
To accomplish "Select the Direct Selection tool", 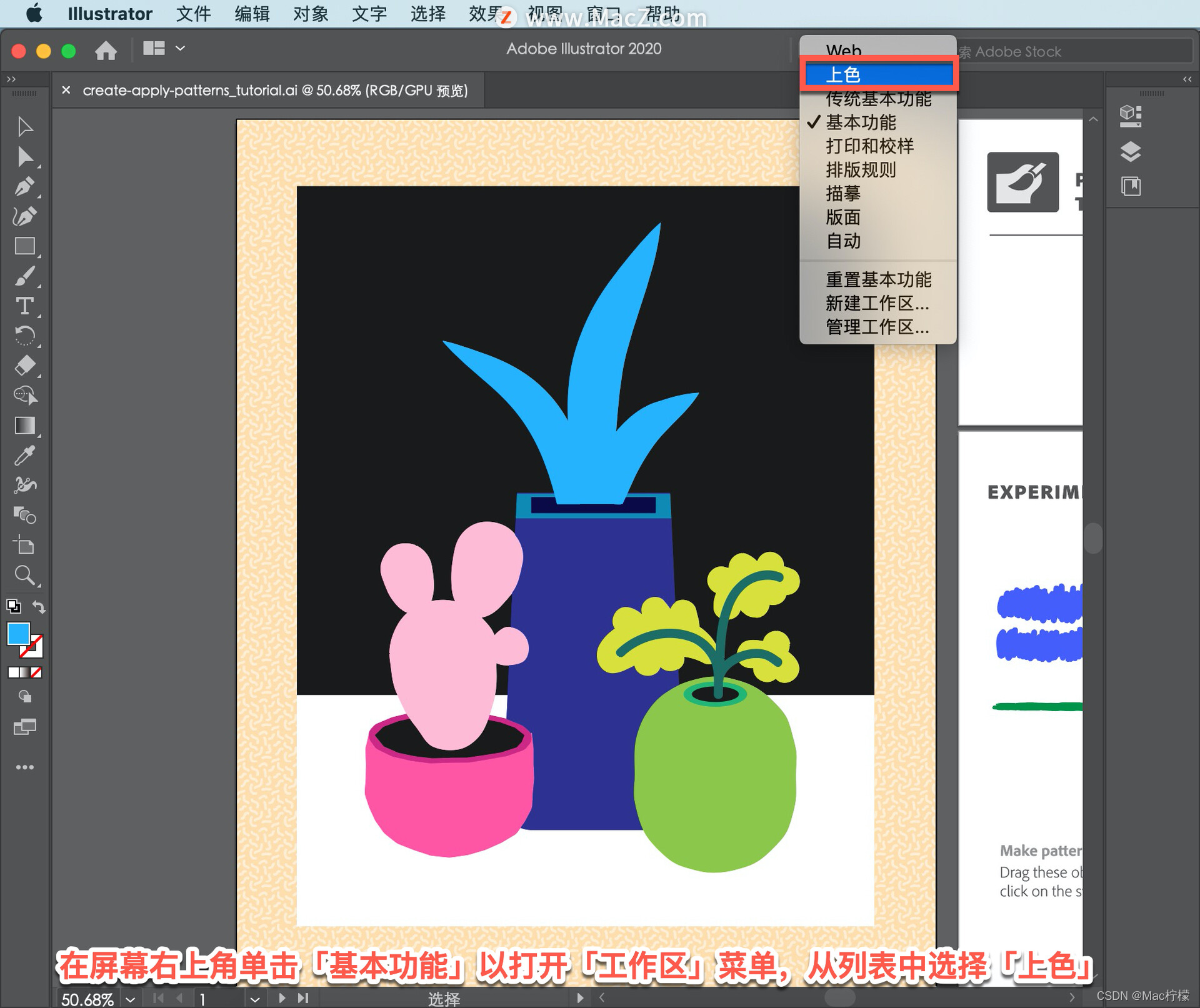I will 25,157.
